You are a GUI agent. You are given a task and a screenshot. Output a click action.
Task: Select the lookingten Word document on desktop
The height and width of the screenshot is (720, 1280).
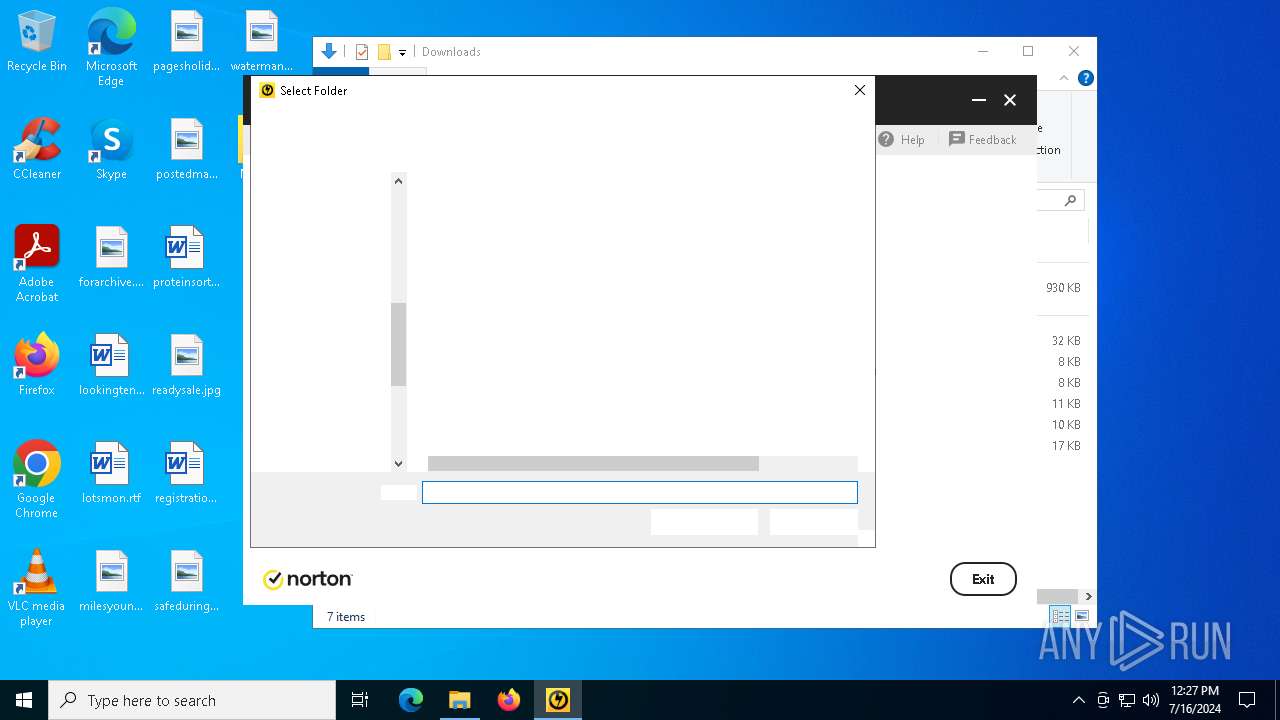pos(111,365)
